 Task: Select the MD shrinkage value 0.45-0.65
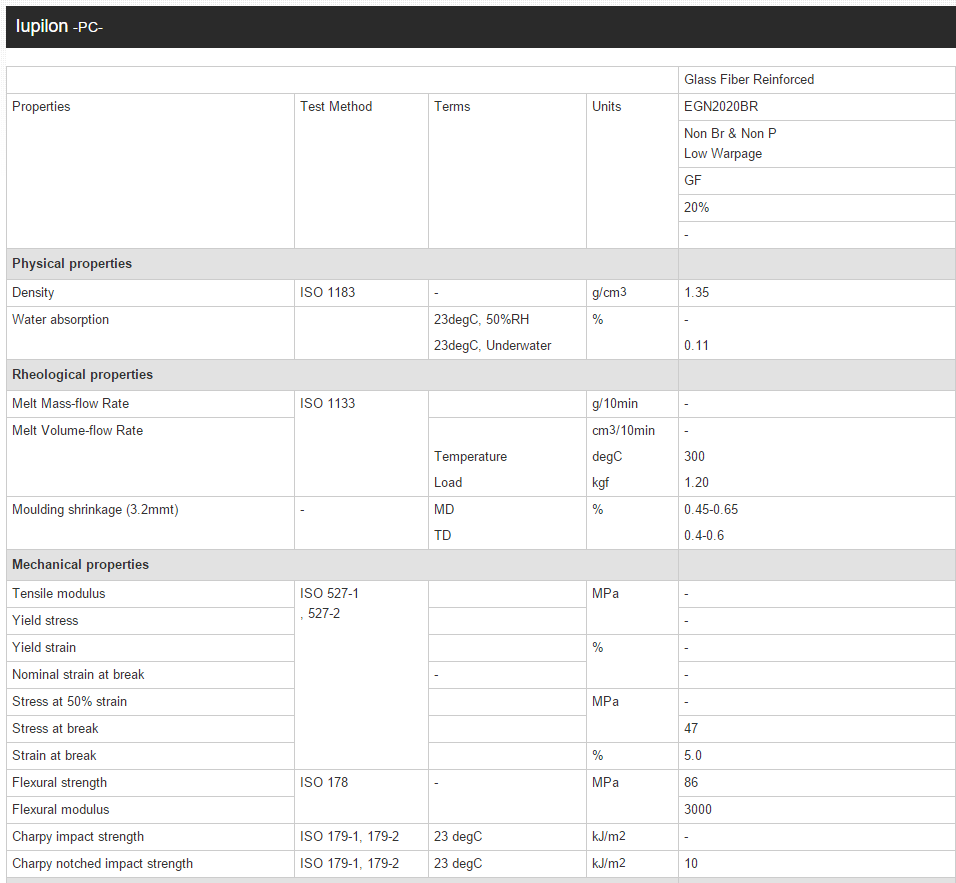coord(711,509)
